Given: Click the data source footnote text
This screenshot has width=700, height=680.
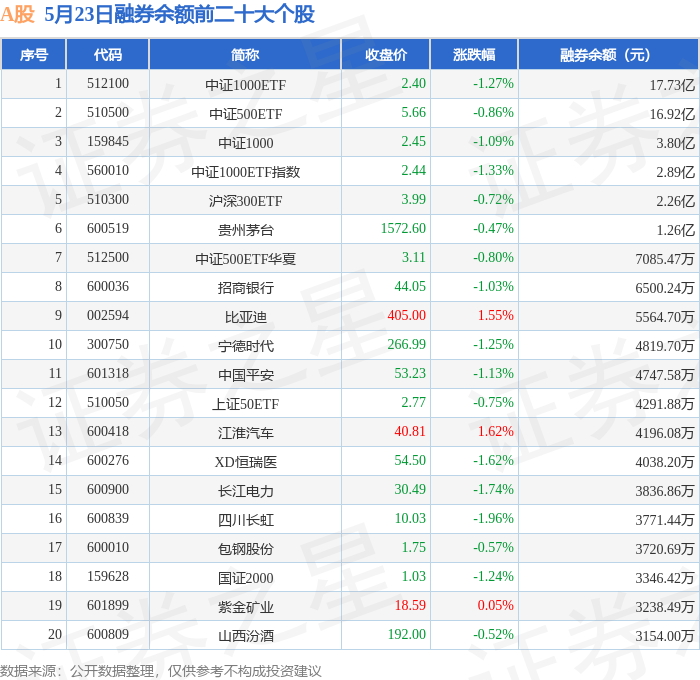Looking at the screenshot, I should [x=161, y=671].
